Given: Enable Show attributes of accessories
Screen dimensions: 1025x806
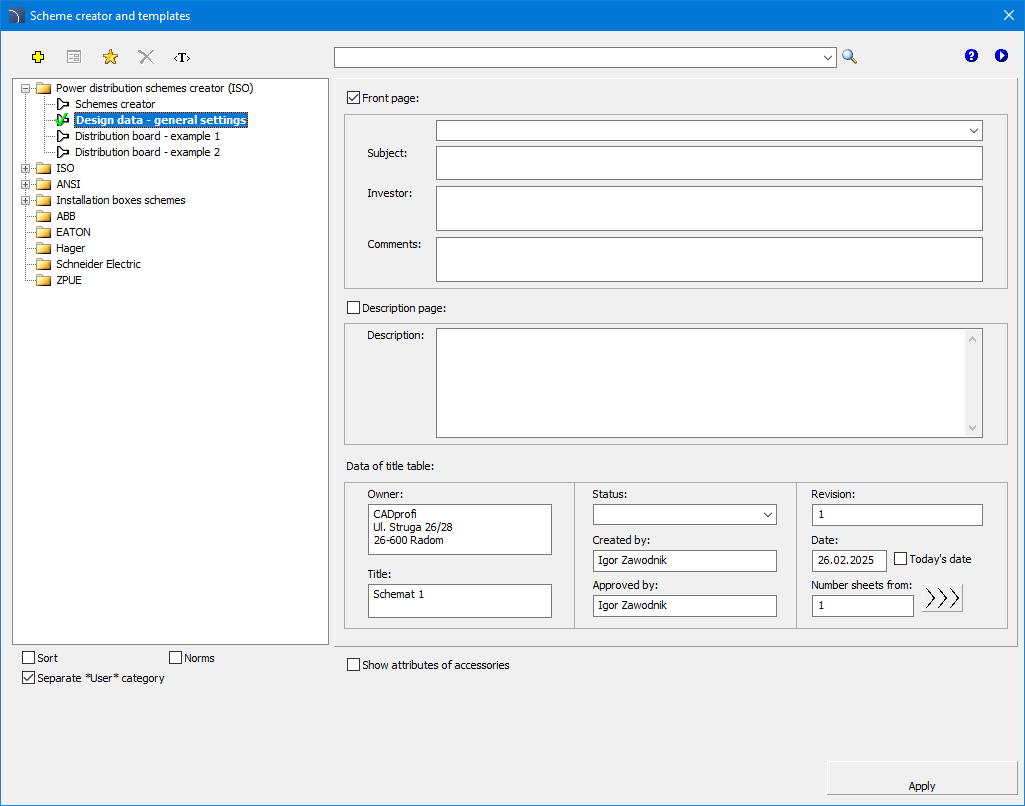Looking at the screenshot, I should click(x=353, y=665).
